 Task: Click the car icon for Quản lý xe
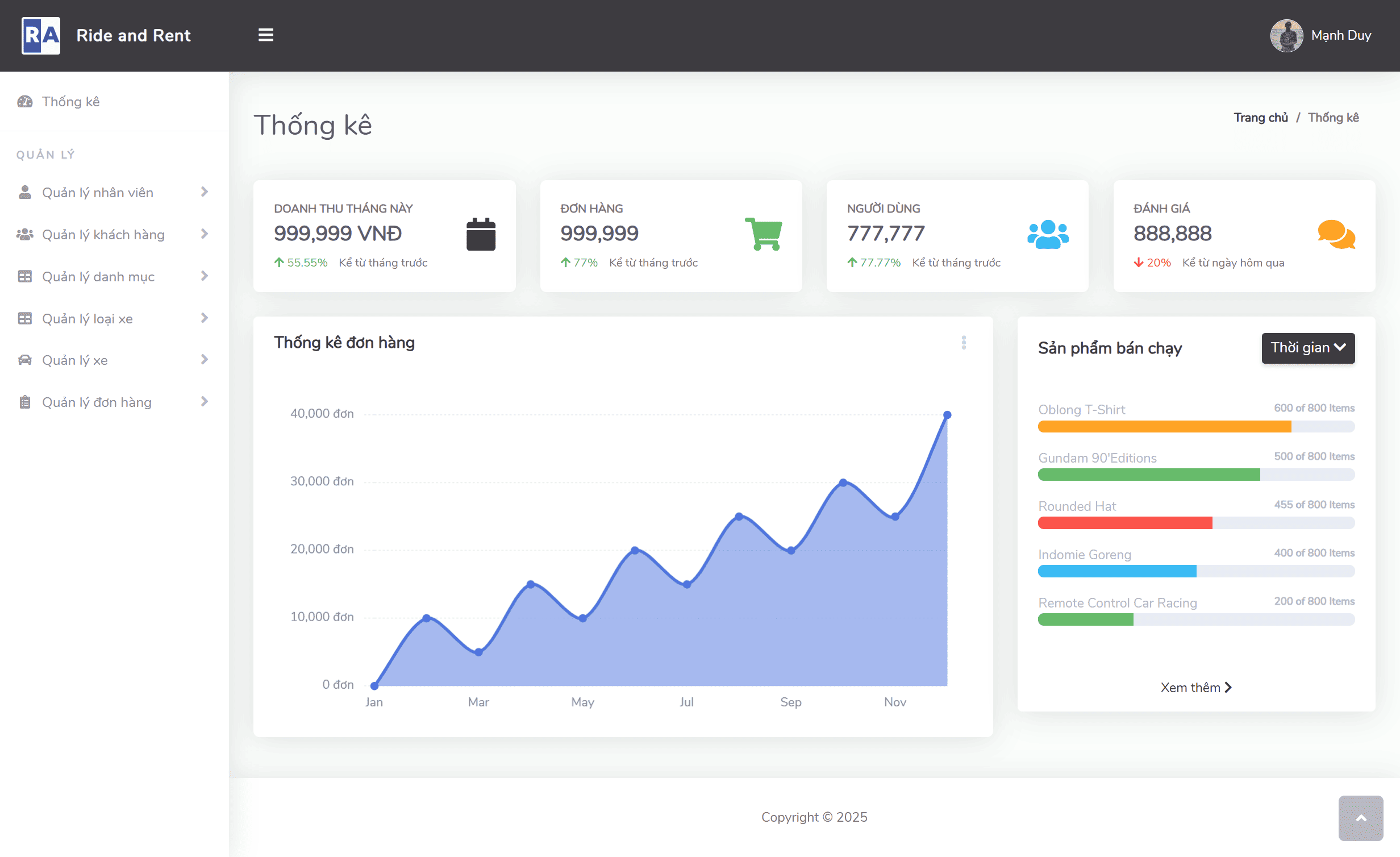tap(24, 360)
